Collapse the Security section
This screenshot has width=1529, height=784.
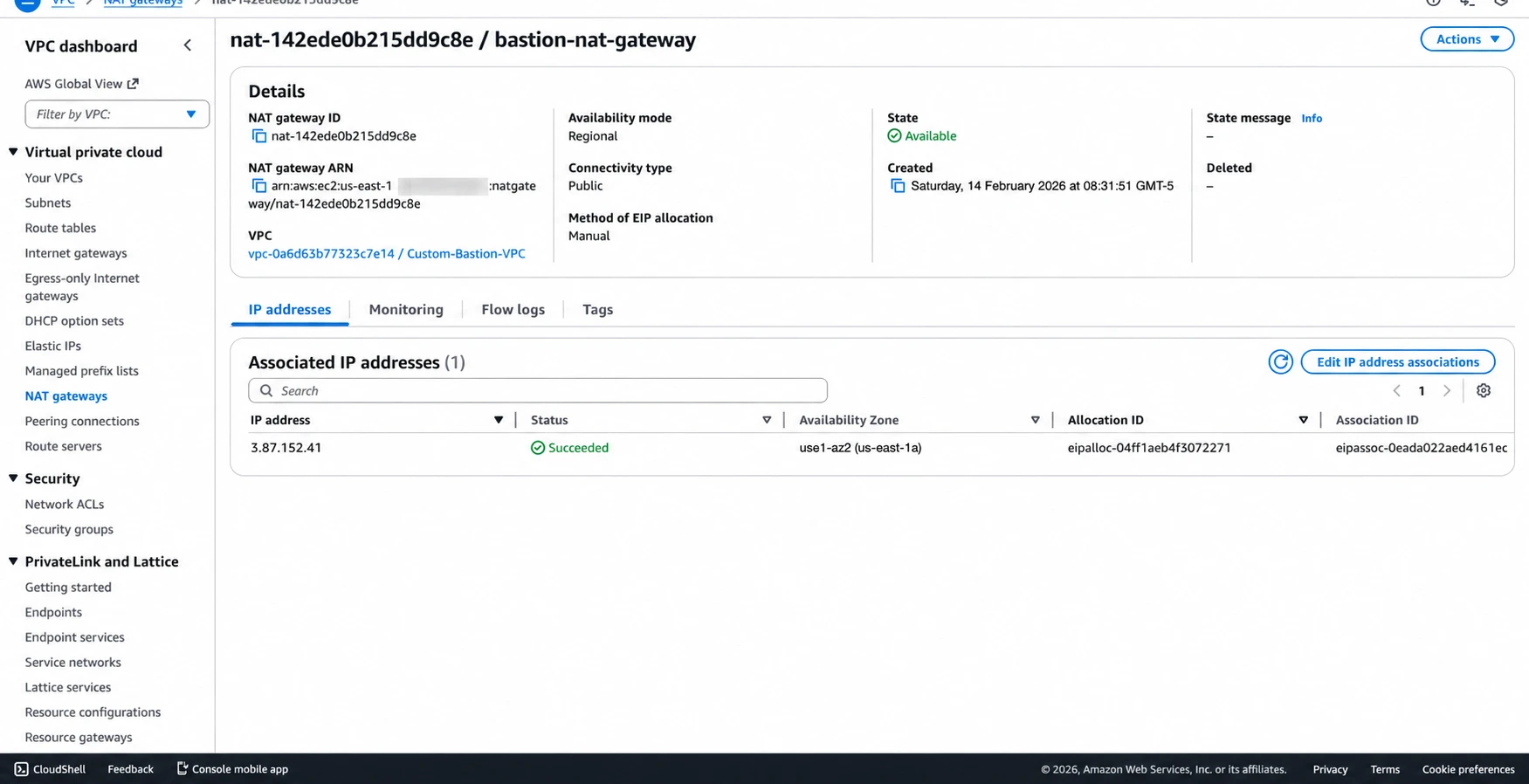point(13,478)
